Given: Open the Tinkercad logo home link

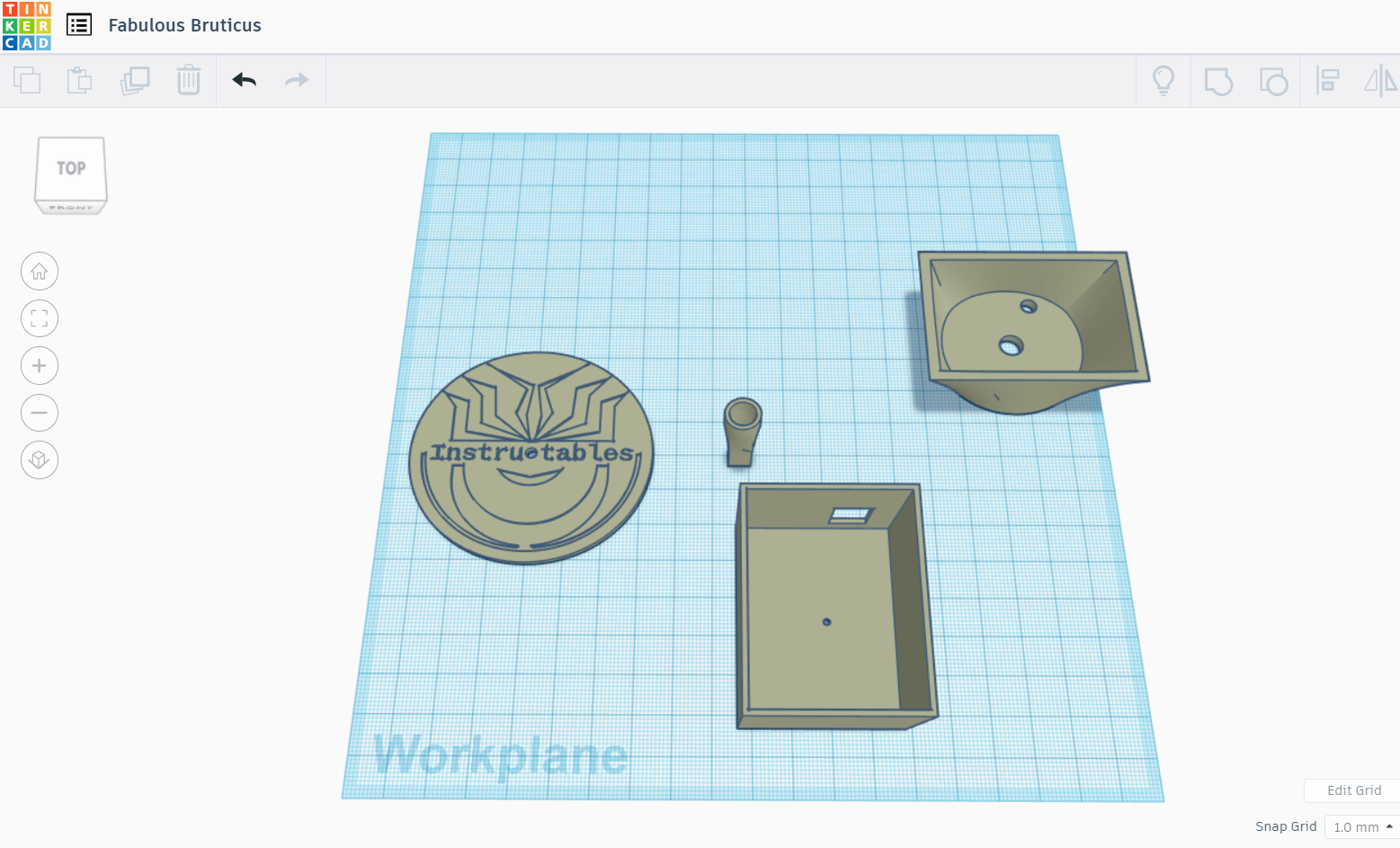Looking at the screenshot, I should coord(27,26).
